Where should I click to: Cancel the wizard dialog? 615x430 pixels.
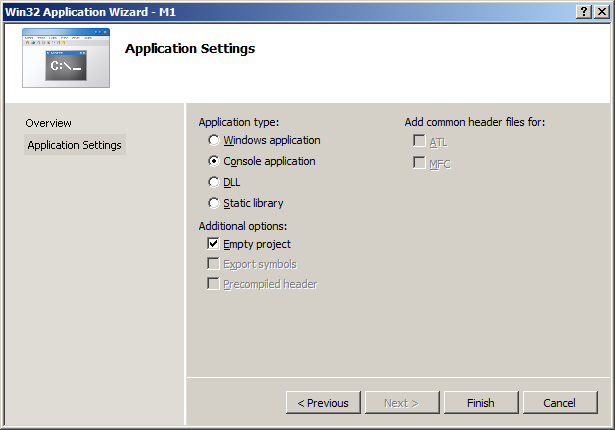point(560,403)
